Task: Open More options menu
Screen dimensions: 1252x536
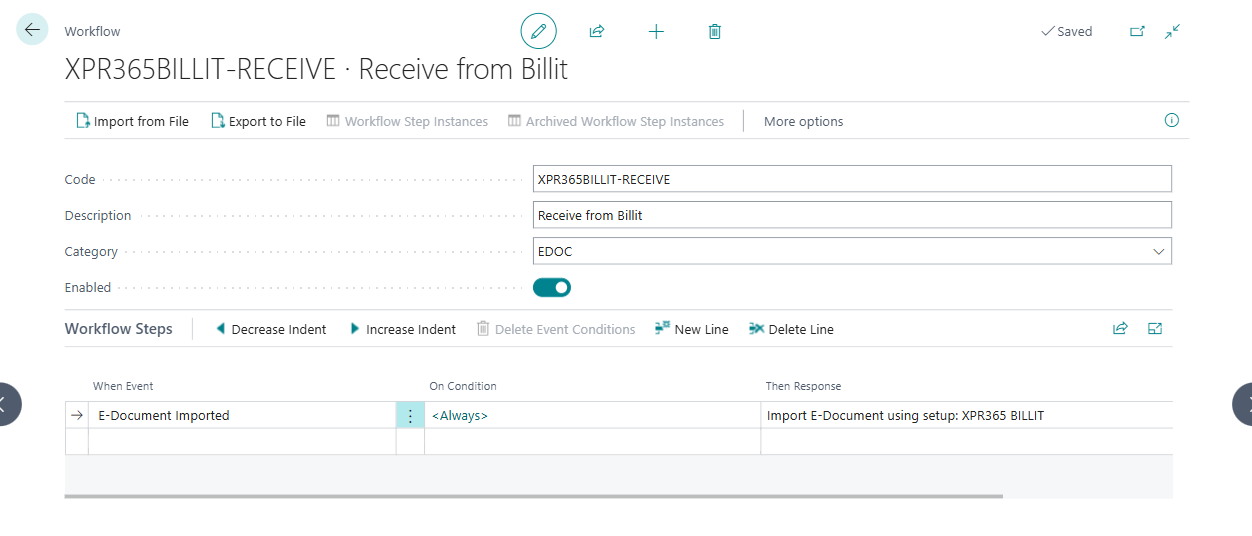Action: pyautogui.click(x=803, y=122)
